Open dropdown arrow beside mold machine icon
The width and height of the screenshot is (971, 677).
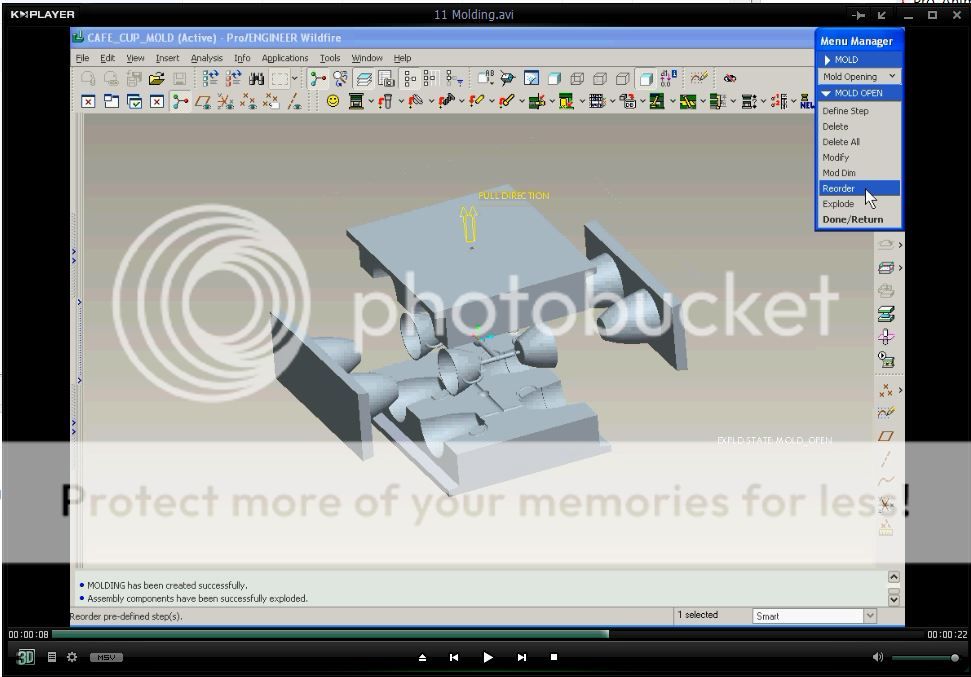[x=370, y=102]
